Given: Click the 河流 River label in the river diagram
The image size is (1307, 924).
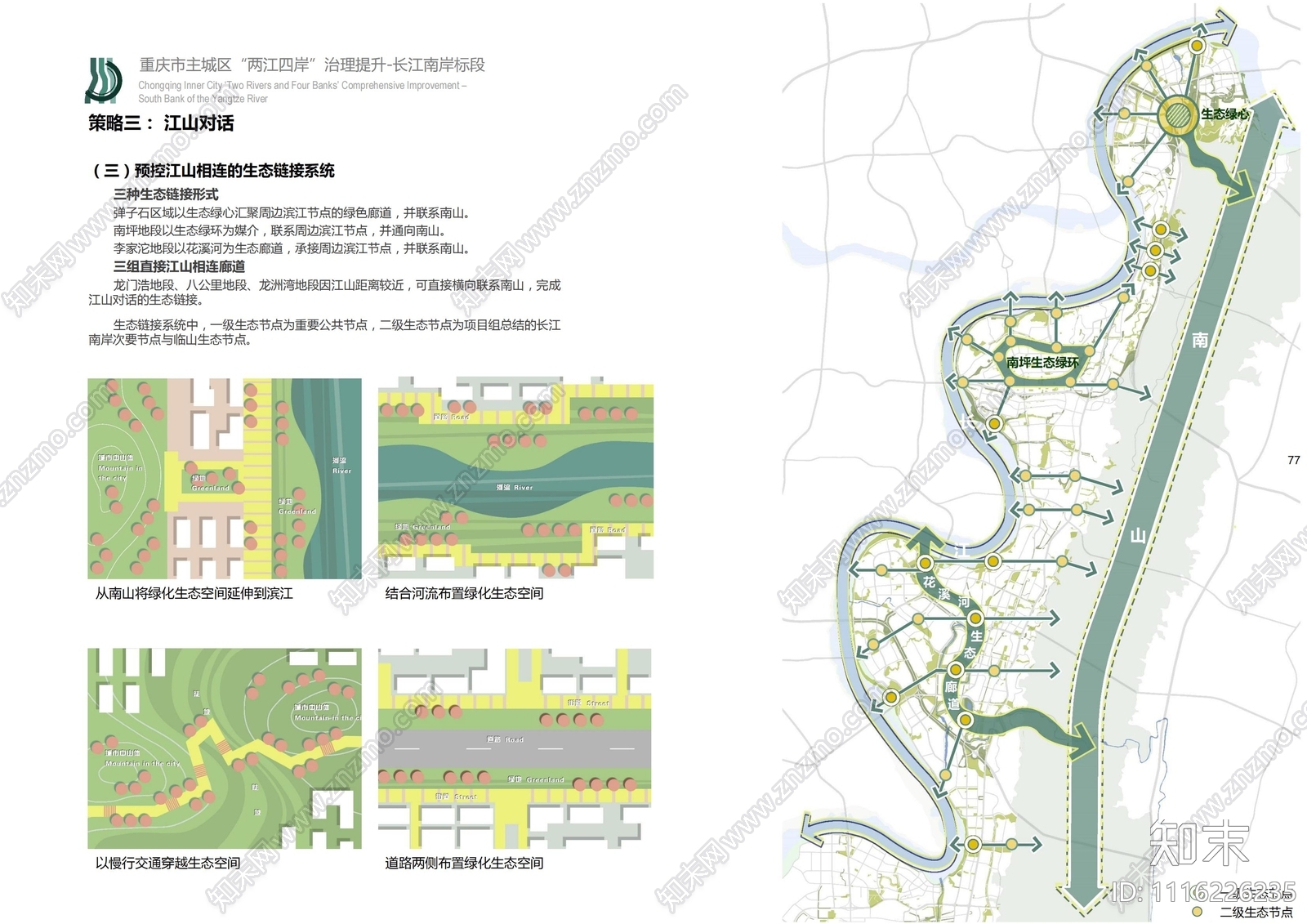Looking at the screenshot, I should tap(515, 488).
